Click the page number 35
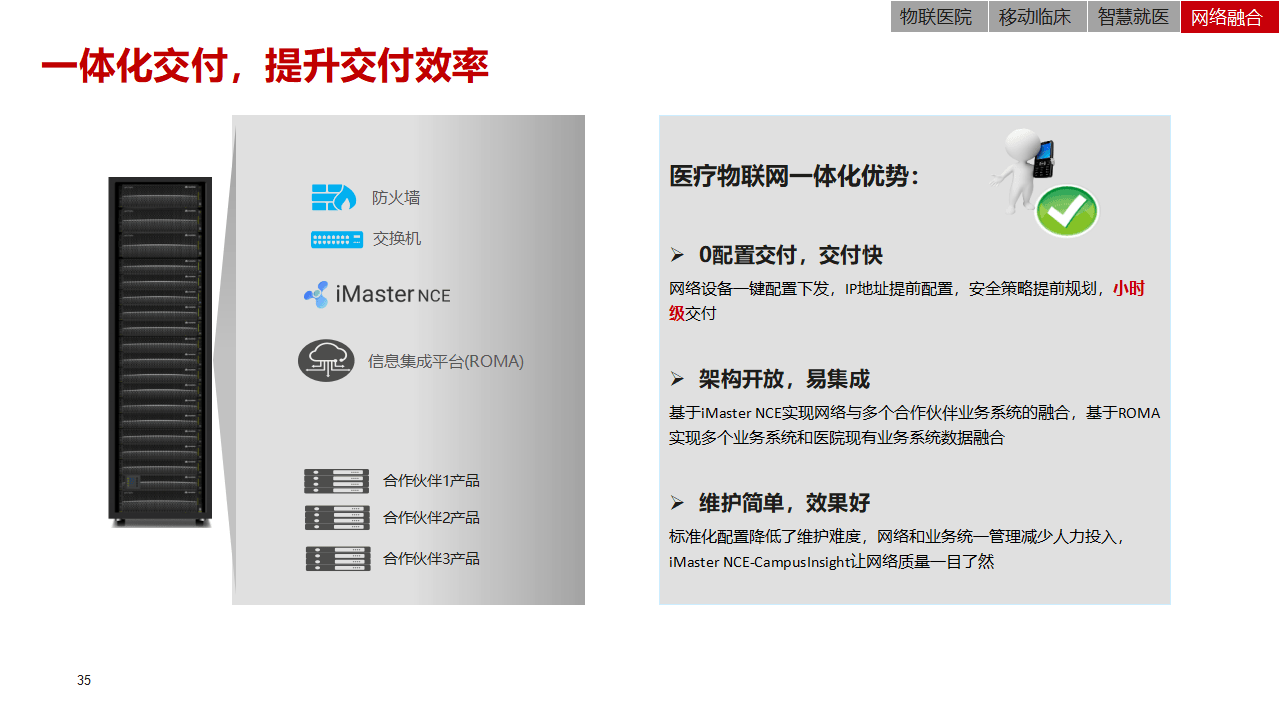This screenshot has height=720, width=1280. coord(84,681)
